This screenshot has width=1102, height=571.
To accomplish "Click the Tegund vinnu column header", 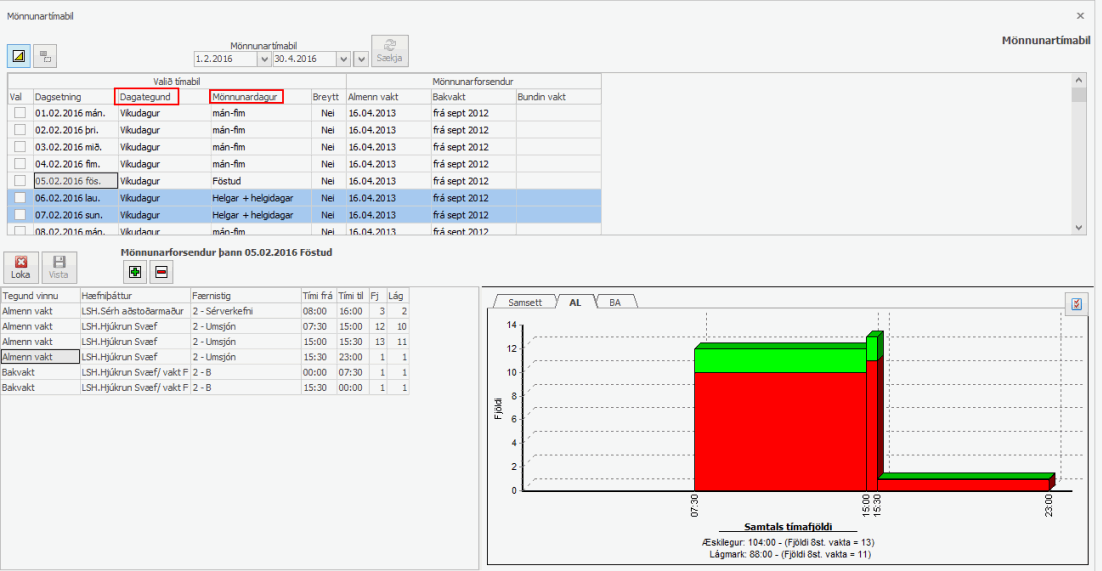I will (39, 295).
